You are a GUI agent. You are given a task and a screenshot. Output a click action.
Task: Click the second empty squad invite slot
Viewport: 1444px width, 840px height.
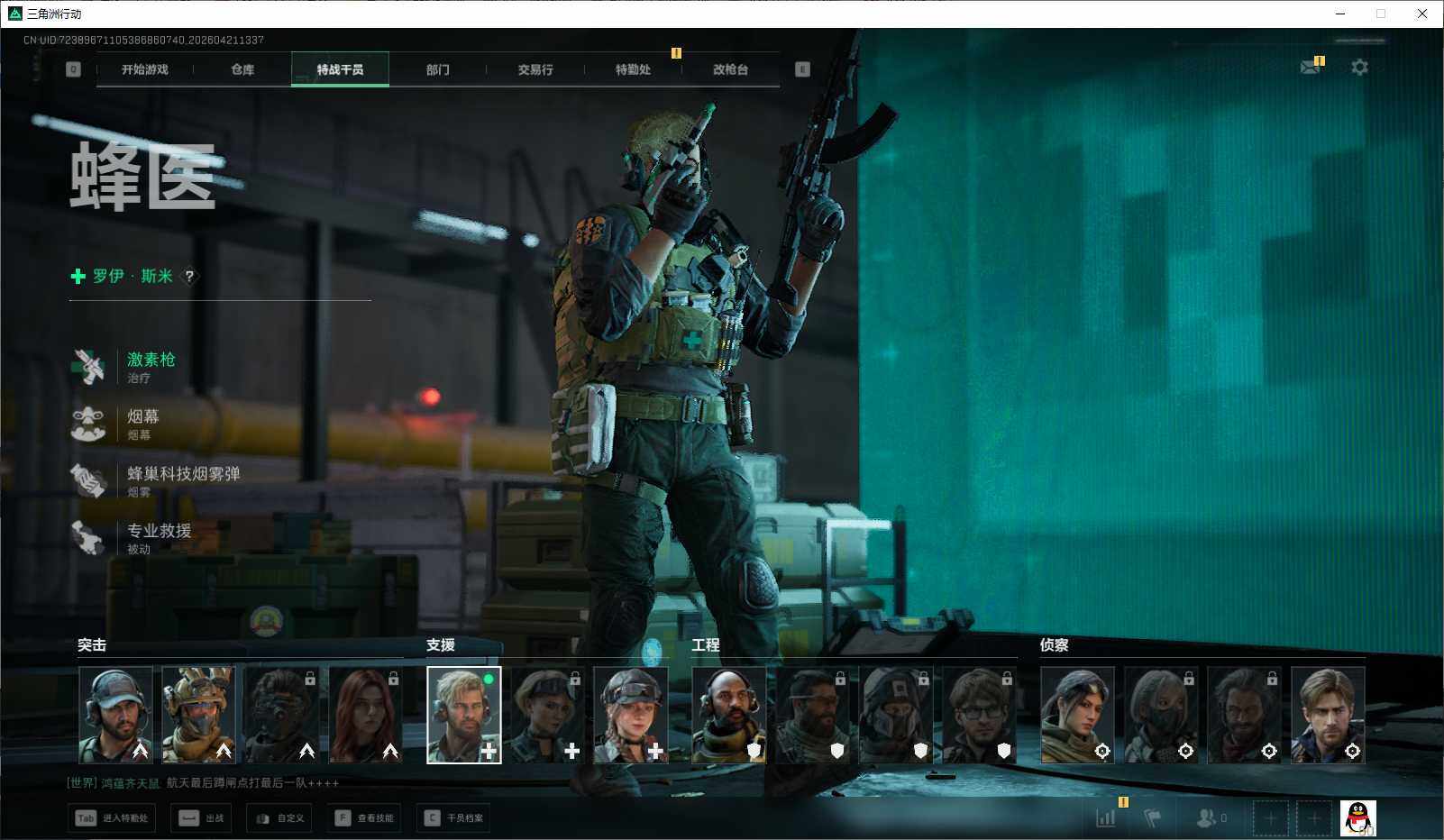(x=1314, y=818)
